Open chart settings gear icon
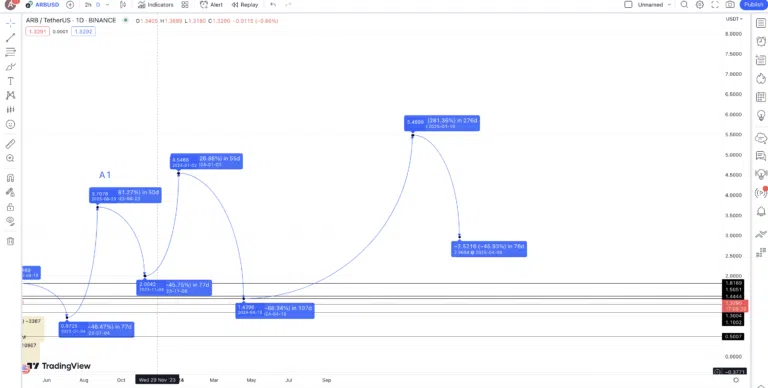 click(x=699, y=5)
